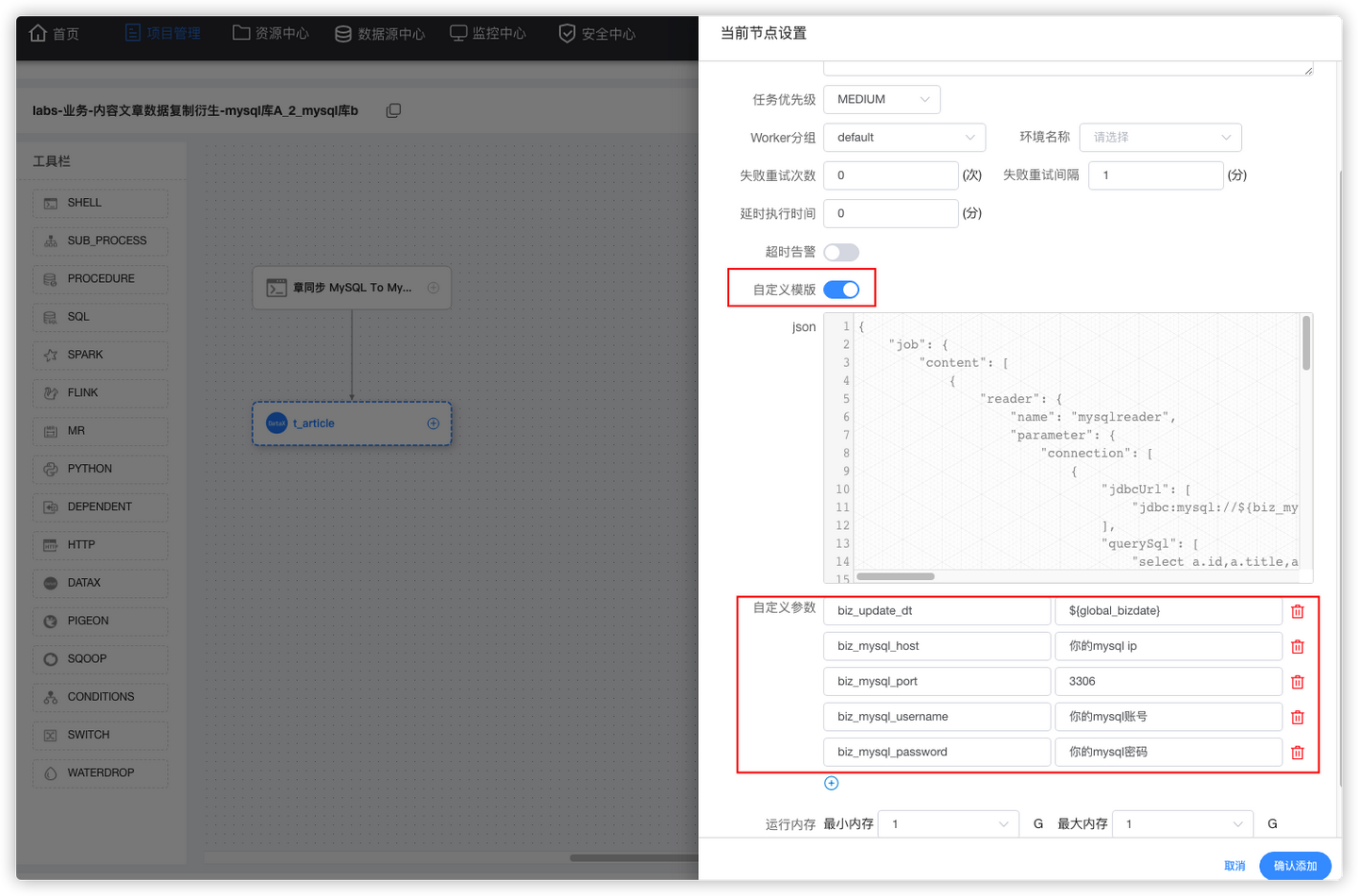Delete the biz_mysql_host parameter via trash icon
The height and width of the screenshot is (896, 1358).
pyautogui.click(x=1297, y=646)
